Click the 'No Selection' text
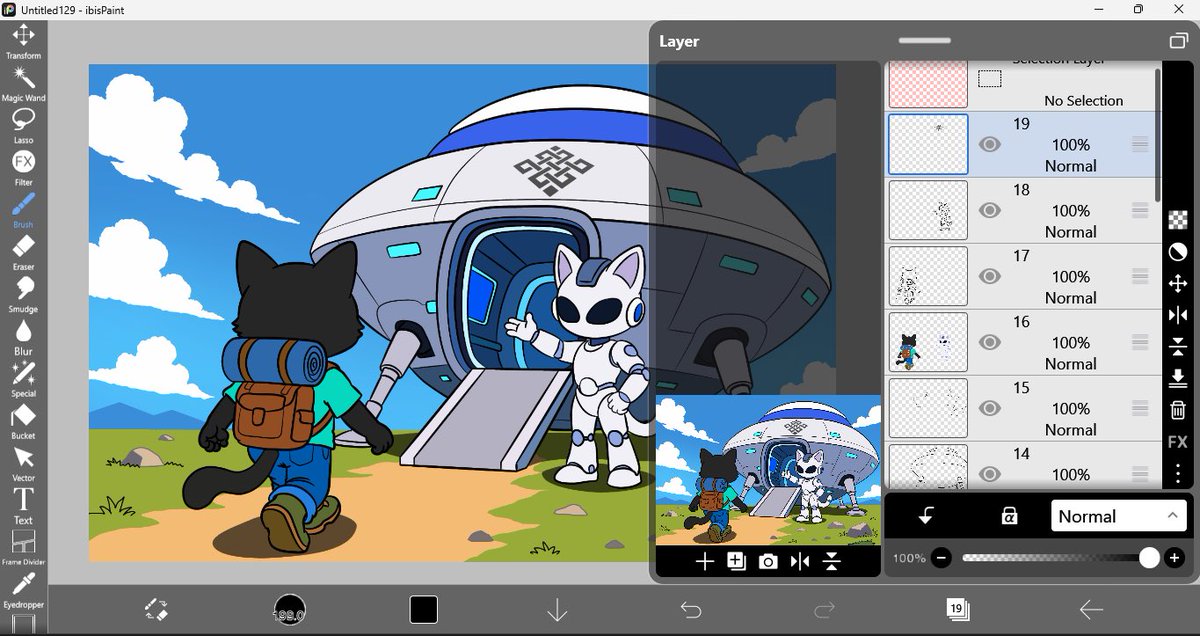Screen dimensions: 1200x636 pyautogui.click(x=1083, y=100)
